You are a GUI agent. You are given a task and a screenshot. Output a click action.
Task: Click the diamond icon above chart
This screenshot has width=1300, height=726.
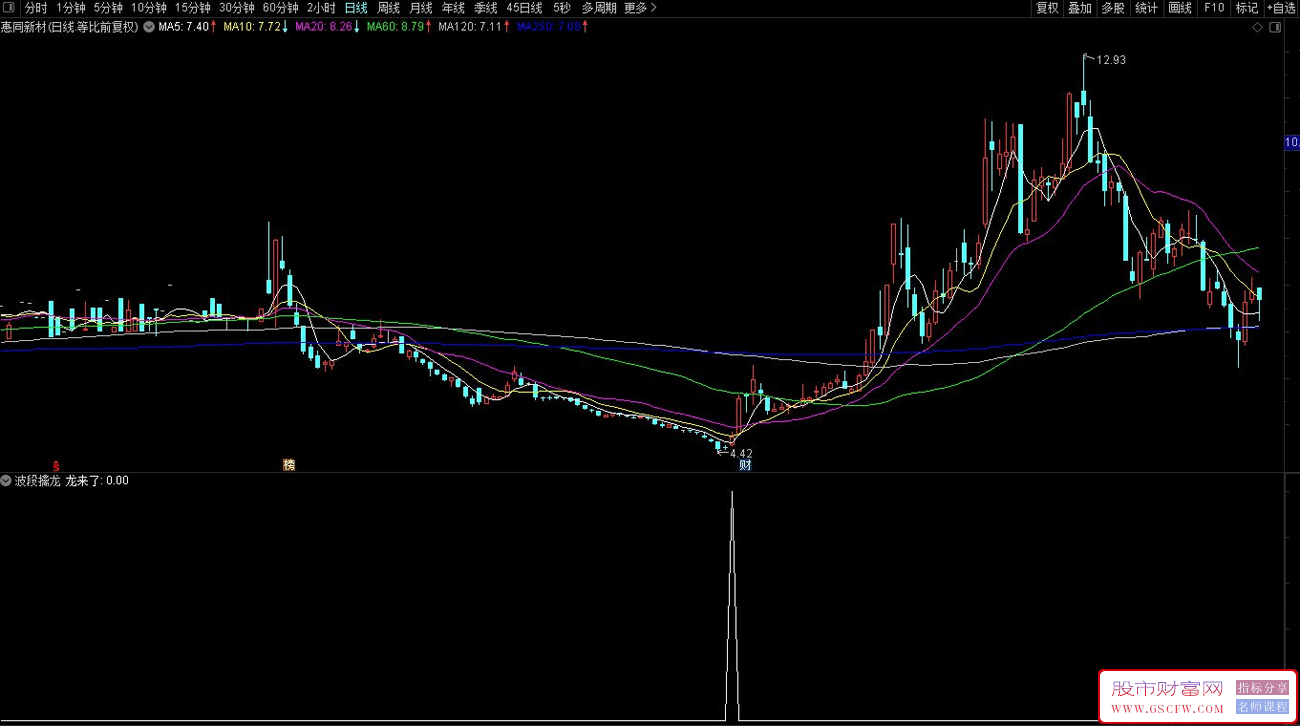point(1257,28)
